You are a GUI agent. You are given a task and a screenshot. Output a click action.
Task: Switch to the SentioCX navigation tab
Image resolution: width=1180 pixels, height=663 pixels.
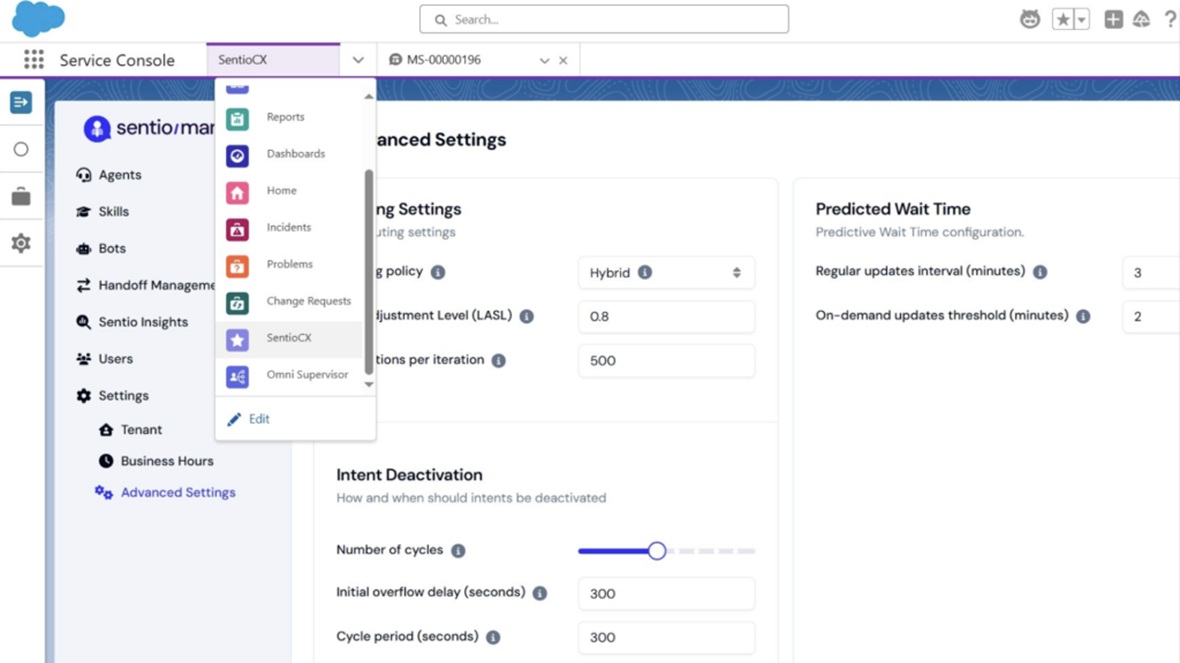pyautogui.click(x=273, y=59)
